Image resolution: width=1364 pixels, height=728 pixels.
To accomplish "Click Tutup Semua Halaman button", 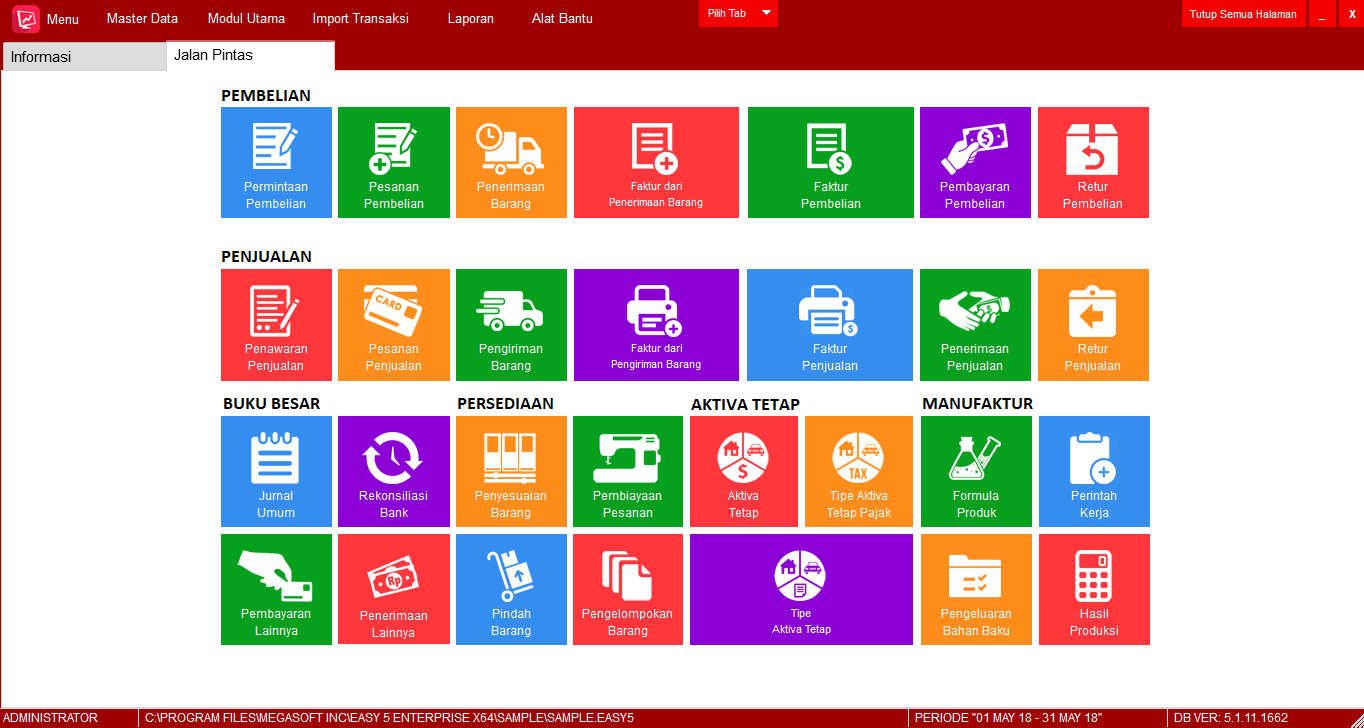I will point(1243,14).
